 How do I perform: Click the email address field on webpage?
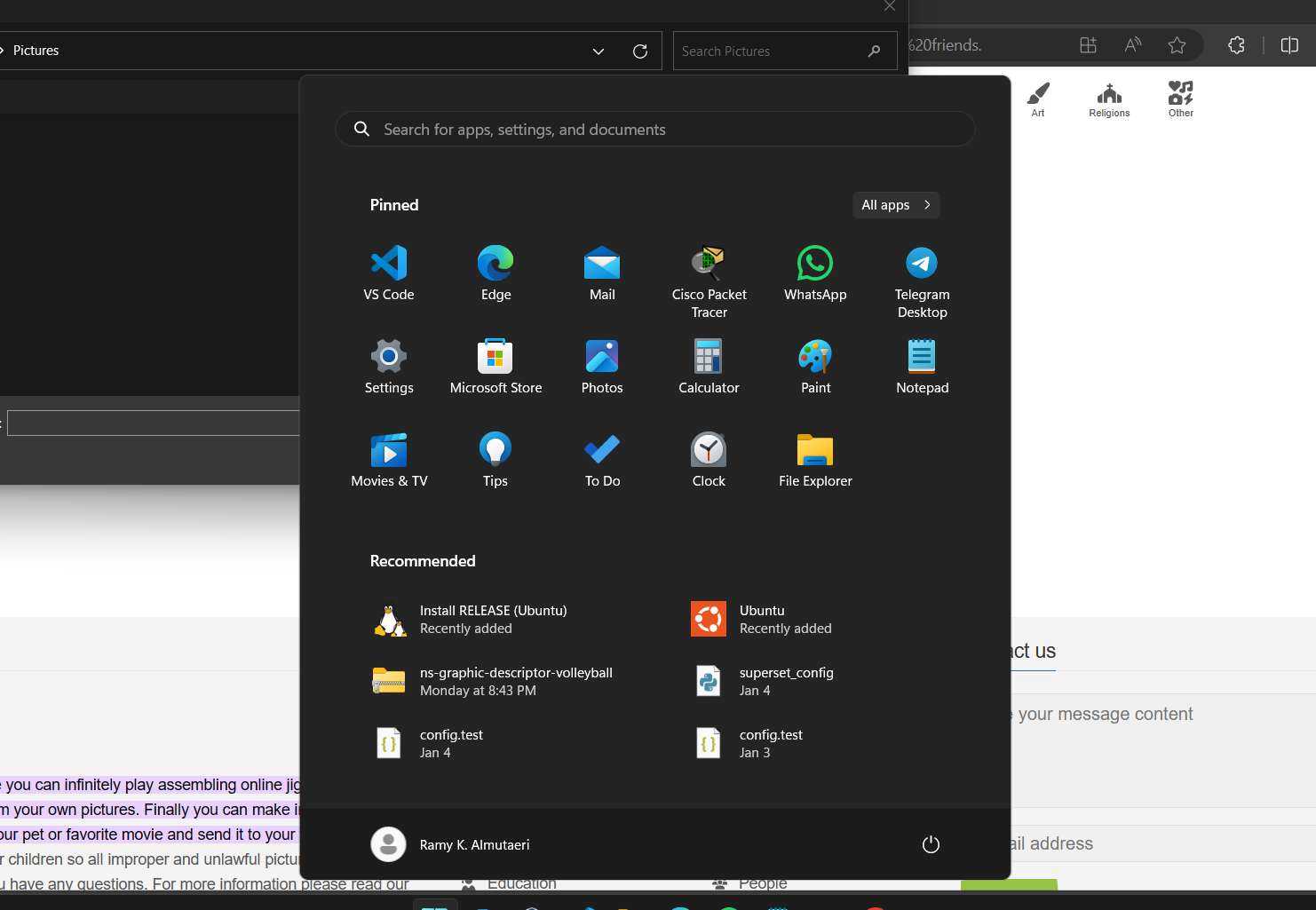point(1163,843)
